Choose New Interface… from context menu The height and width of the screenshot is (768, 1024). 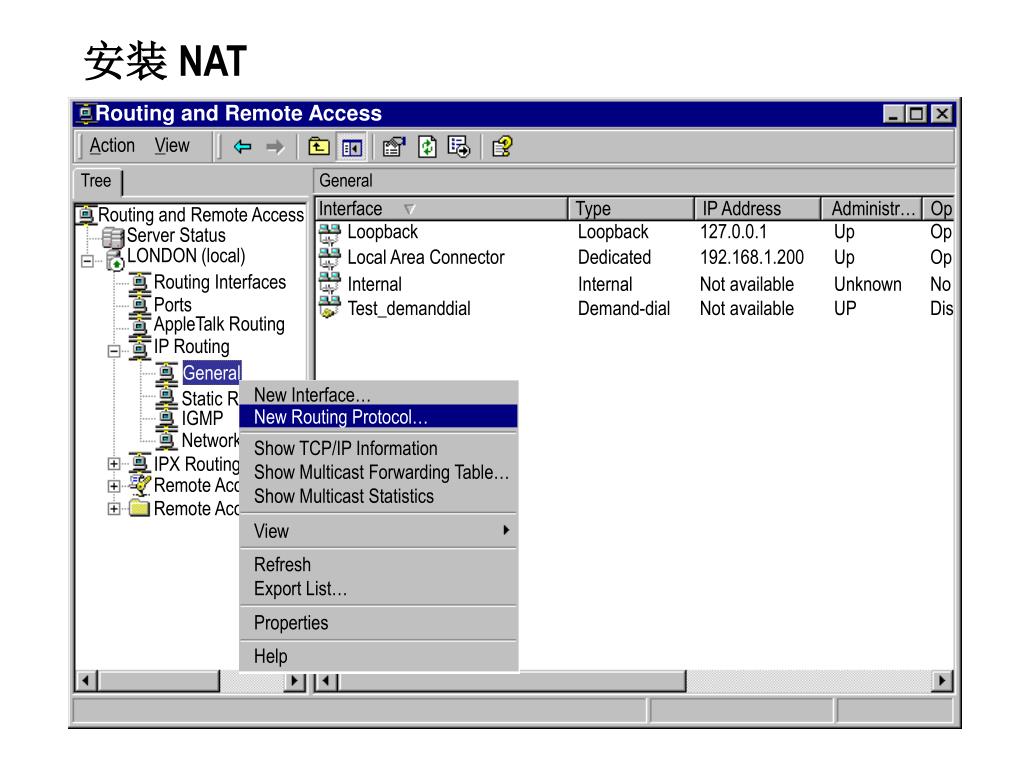378,394
